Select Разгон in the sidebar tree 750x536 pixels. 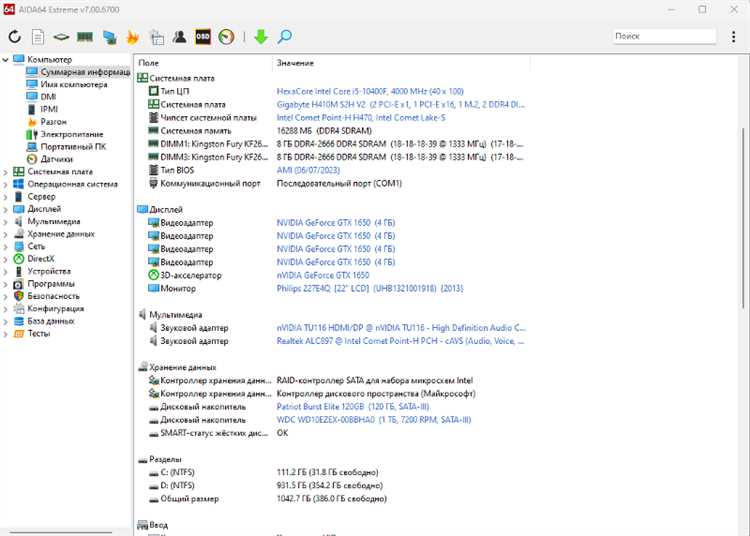pos(54,122)
